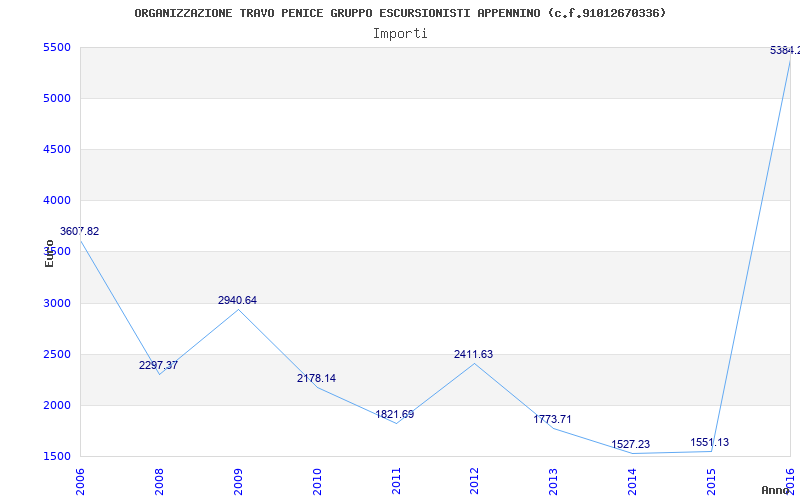800x500 pixels.
Task: Click the 1551.13 data point label
Action: click(x=710, y=442)
